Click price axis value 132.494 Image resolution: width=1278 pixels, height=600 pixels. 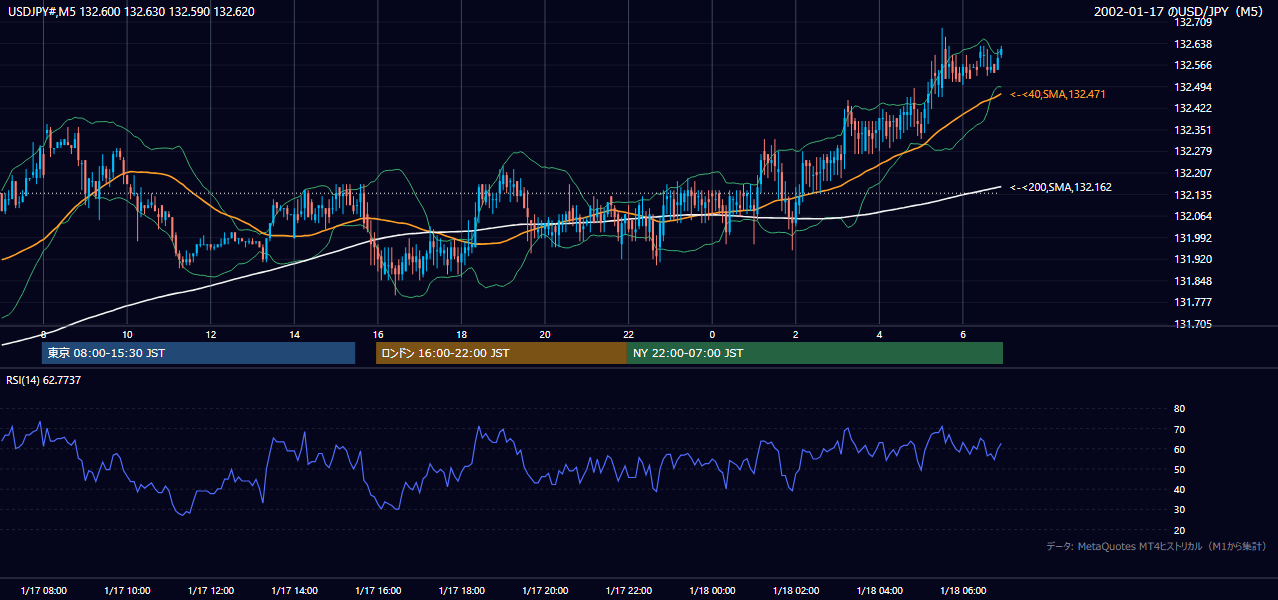[x=1193, y=87]
